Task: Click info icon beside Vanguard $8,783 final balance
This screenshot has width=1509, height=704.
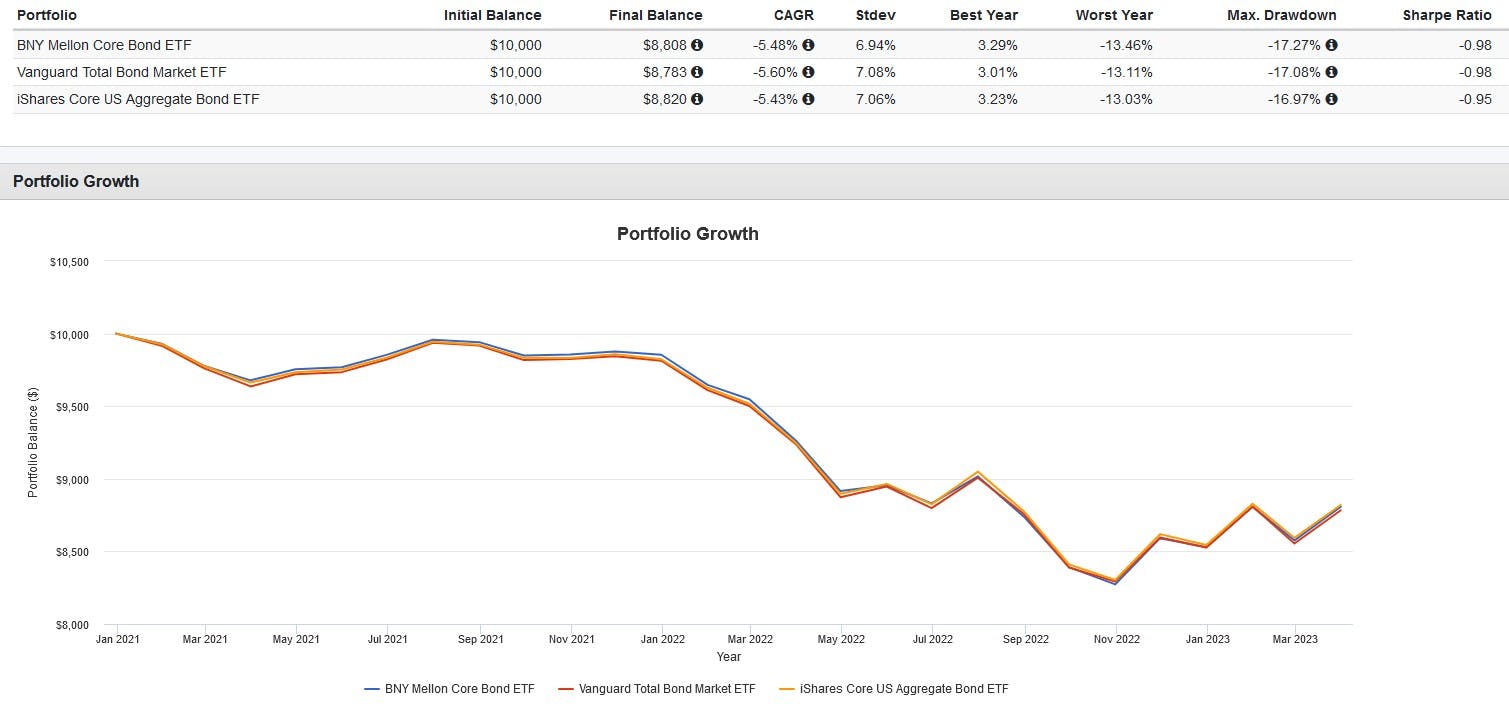Action: coord(697,72)
